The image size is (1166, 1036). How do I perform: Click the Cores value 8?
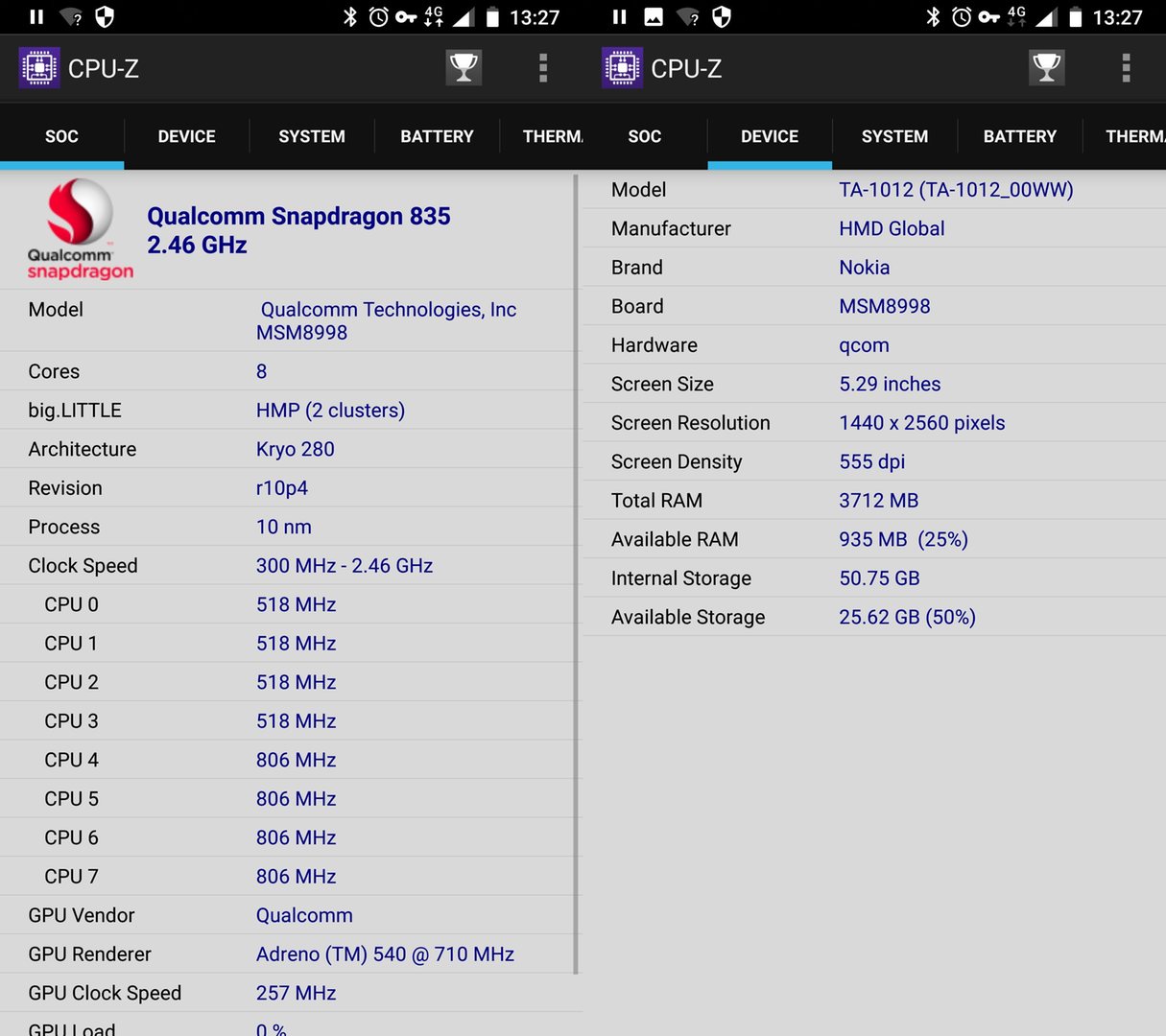[261, 371]
